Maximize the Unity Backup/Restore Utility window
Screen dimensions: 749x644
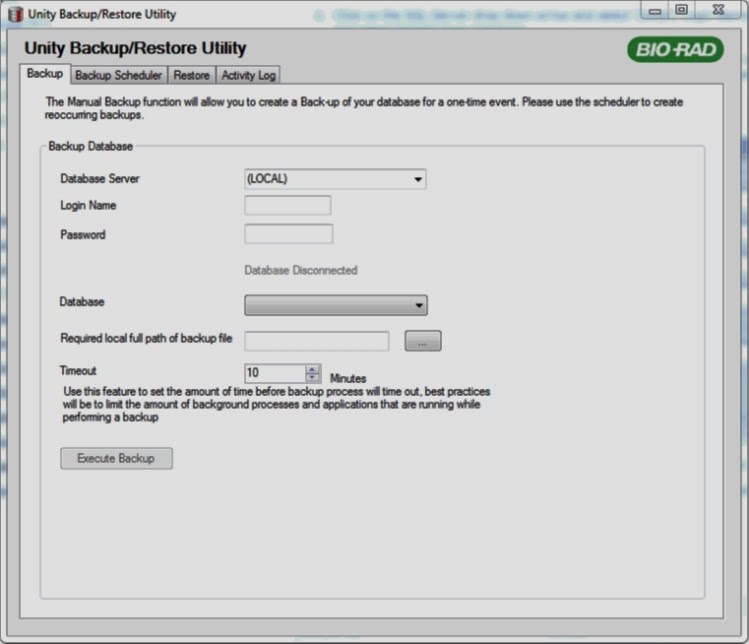click(x=682, y=11)
